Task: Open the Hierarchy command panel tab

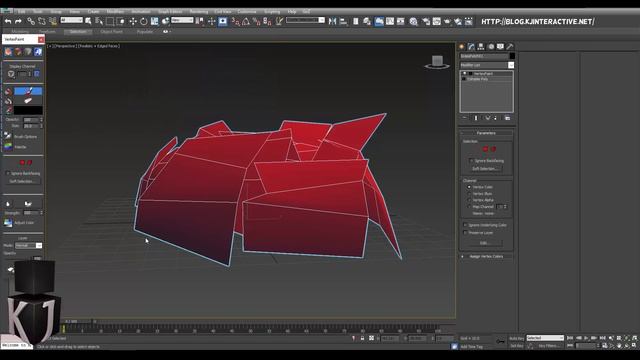Action: coord(481,47)
